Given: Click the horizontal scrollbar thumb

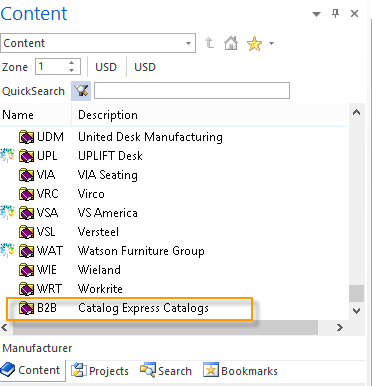Looking at the screenshot, I should [165, 328].
